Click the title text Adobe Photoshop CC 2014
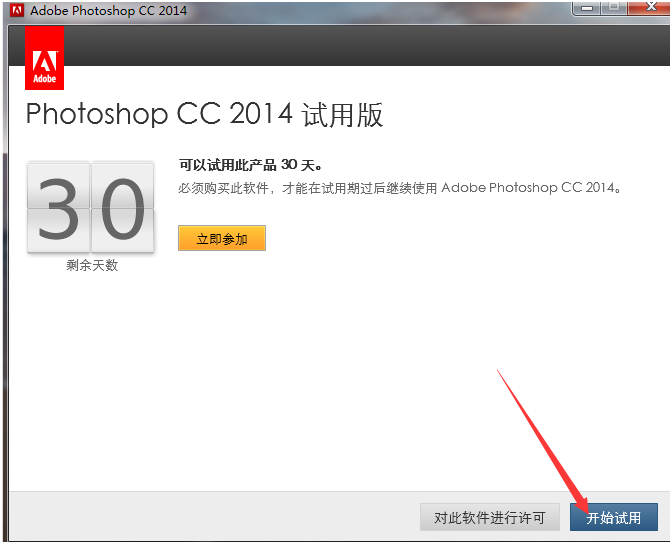The image size is (672, 544). pos(108,10)
